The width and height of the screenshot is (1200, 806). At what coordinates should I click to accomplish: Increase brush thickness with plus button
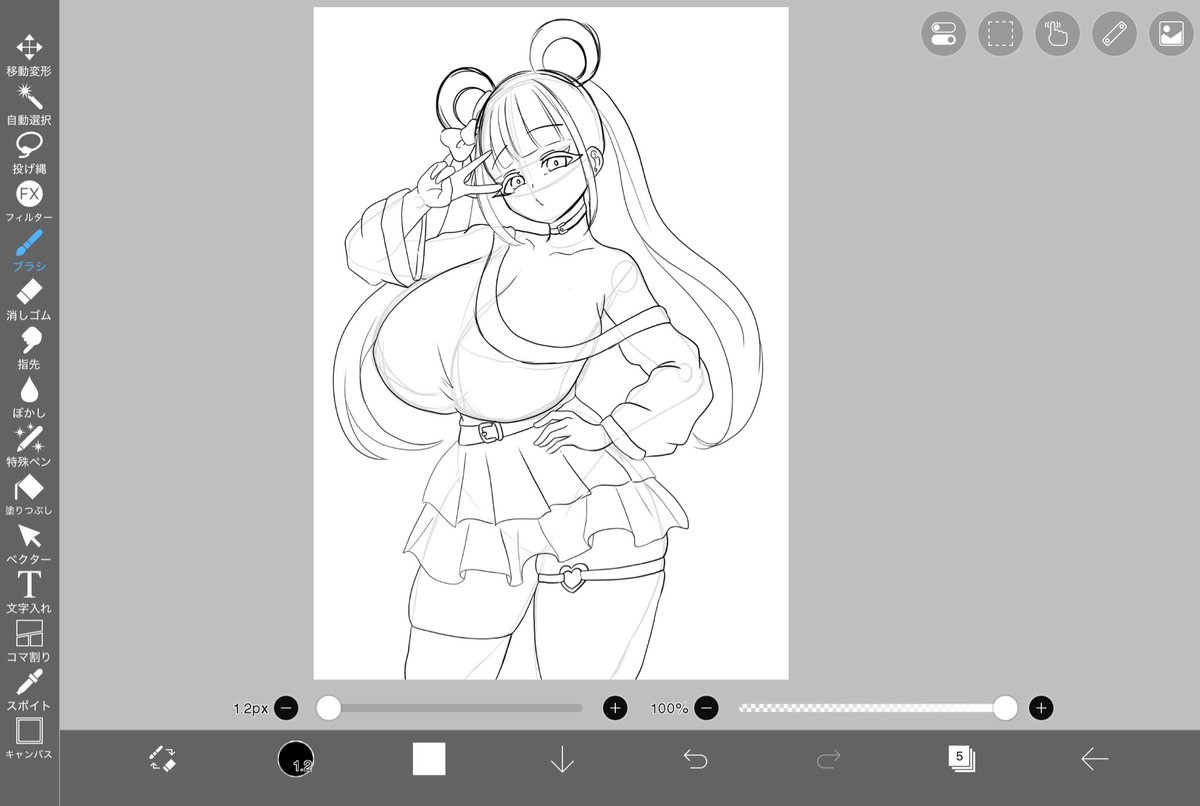[615, 708]
